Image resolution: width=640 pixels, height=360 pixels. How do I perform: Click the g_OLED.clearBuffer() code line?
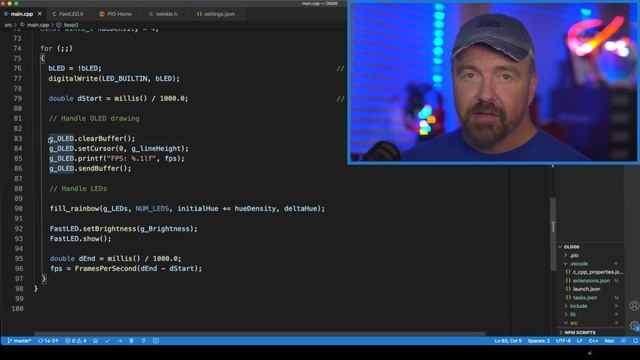[x=92, y=138]
